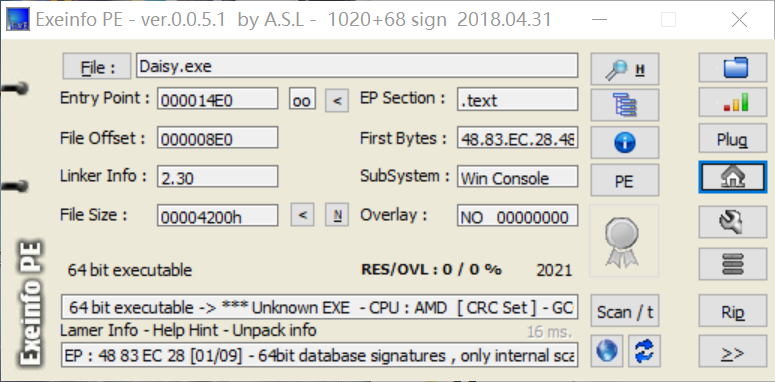Click the File browse button
This screenshot has height=382, width=775.
click(97, 67)
